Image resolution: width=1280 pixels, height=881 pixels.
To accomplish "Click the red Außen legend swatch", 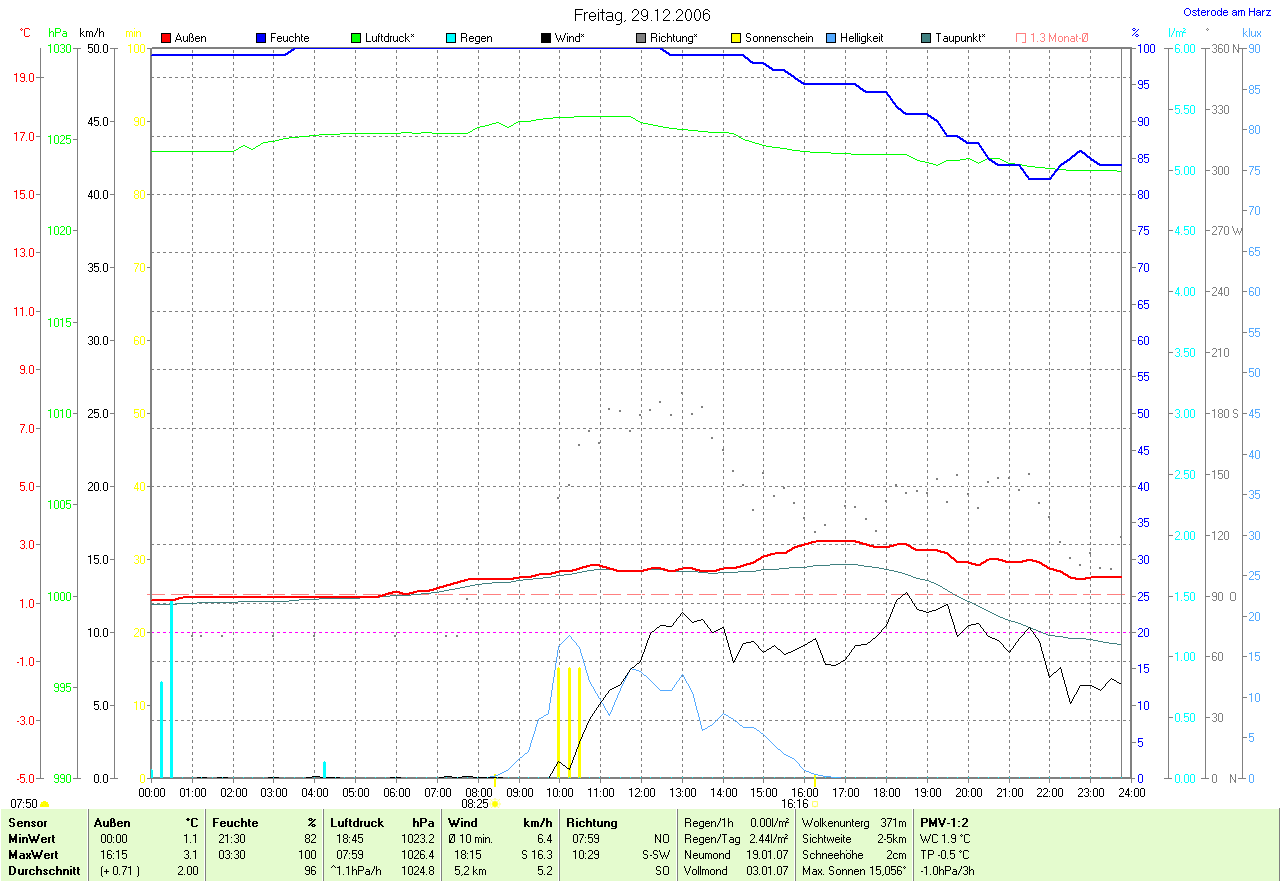I will click(166, 38).
